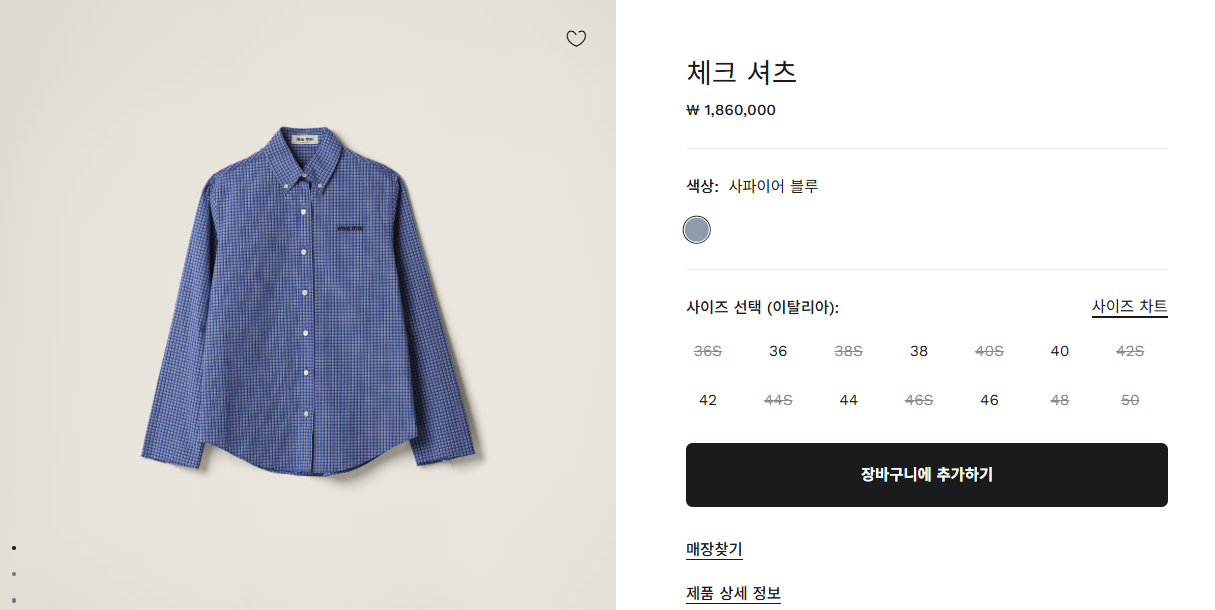Viewport: 1215px width, 610px height.
Task: Go to the third image gallery dot
Action: pos(14,600)
